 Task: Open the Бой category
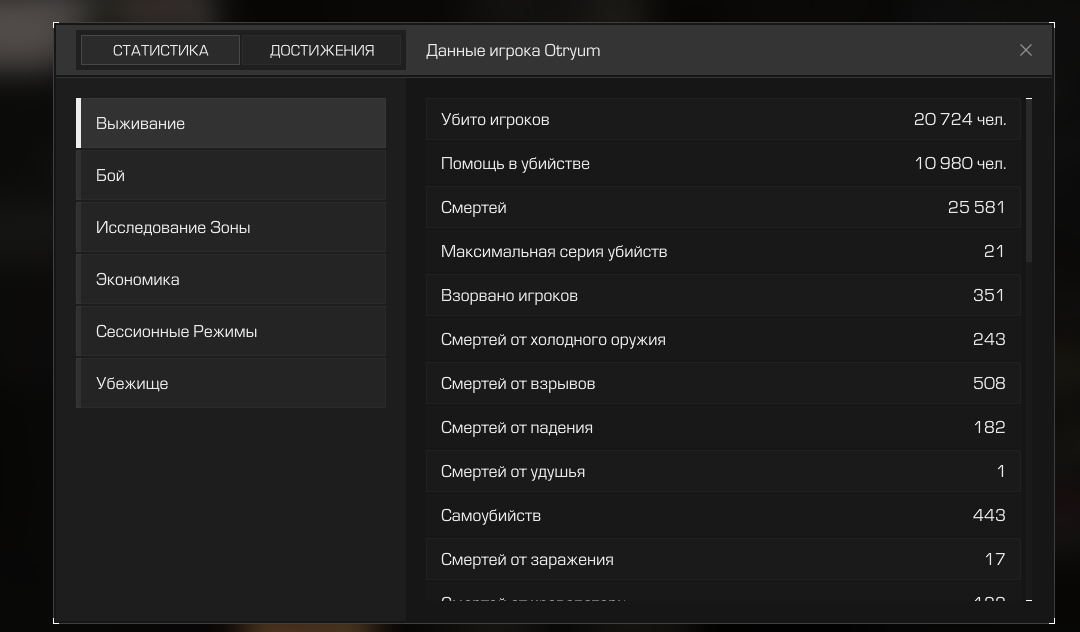click(x=231, y=176)
